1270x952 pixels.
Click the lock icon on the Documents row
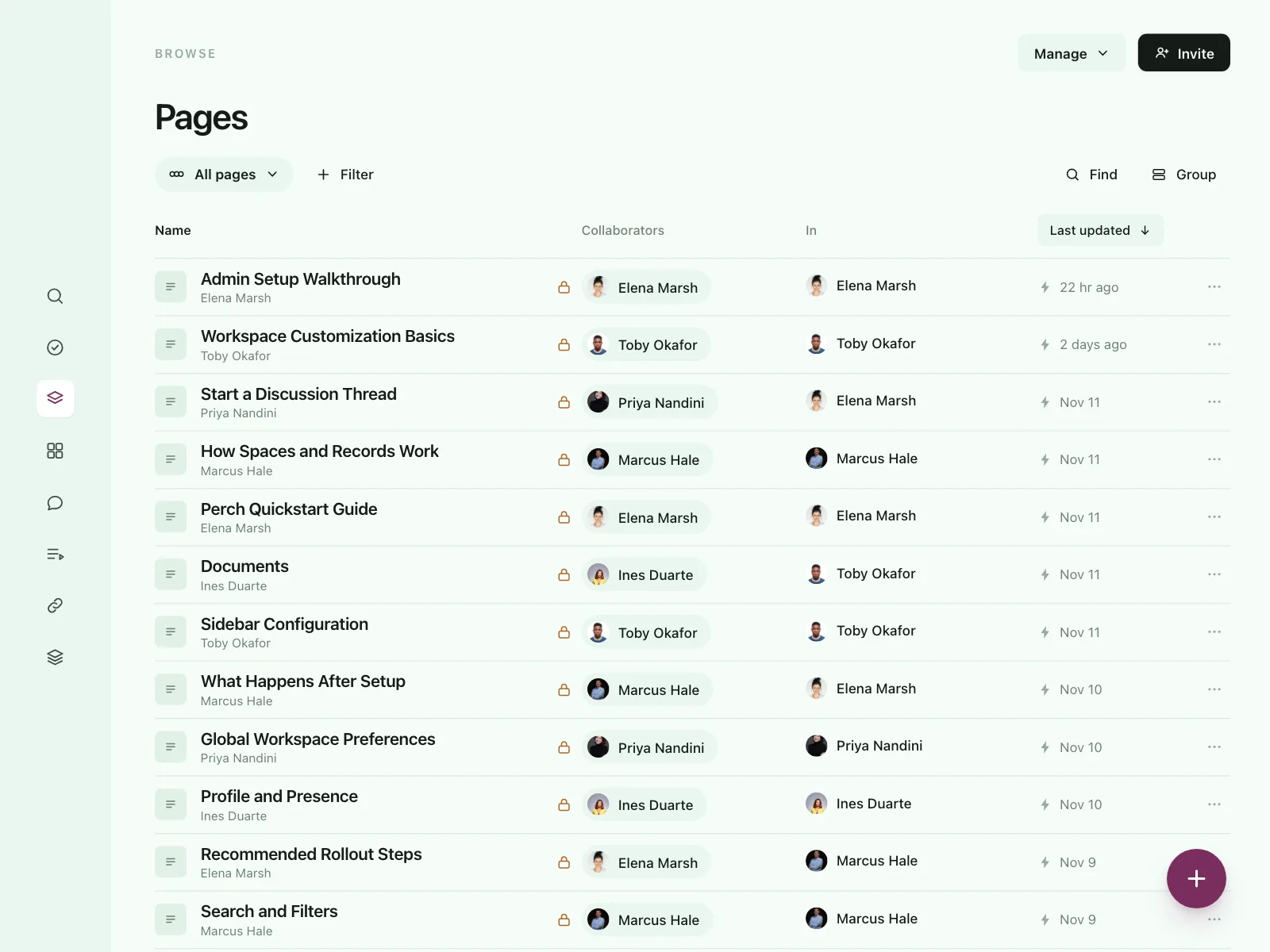[x=564, y=575]
